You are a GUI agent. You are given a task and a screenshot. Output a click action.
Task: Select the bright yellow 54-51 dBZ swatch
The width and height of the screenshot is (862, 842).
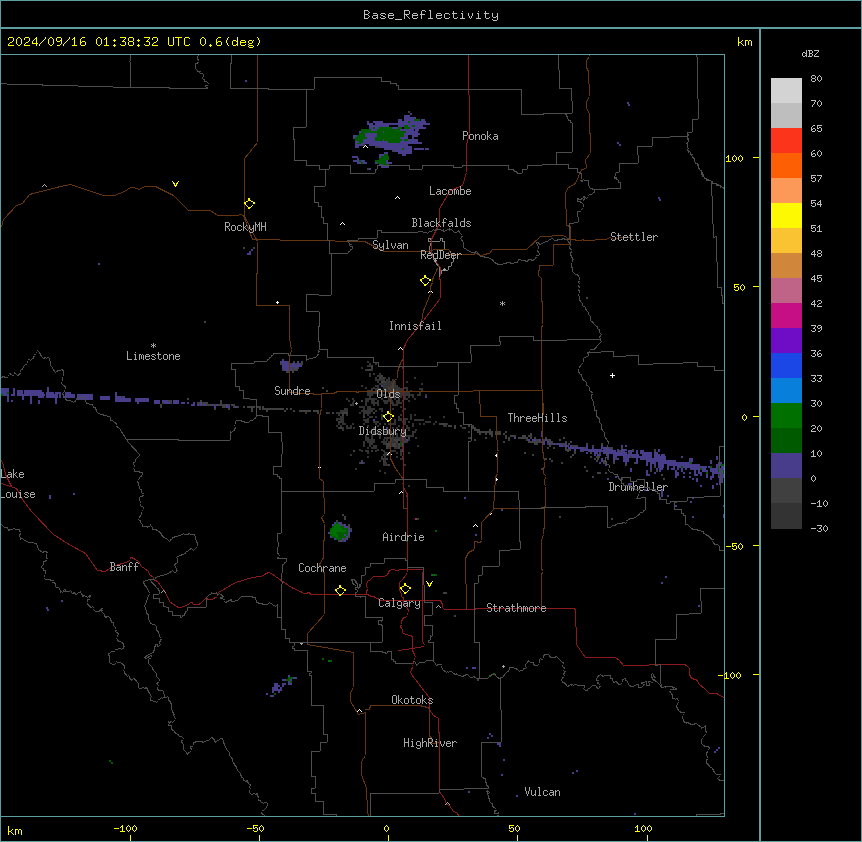786,215
